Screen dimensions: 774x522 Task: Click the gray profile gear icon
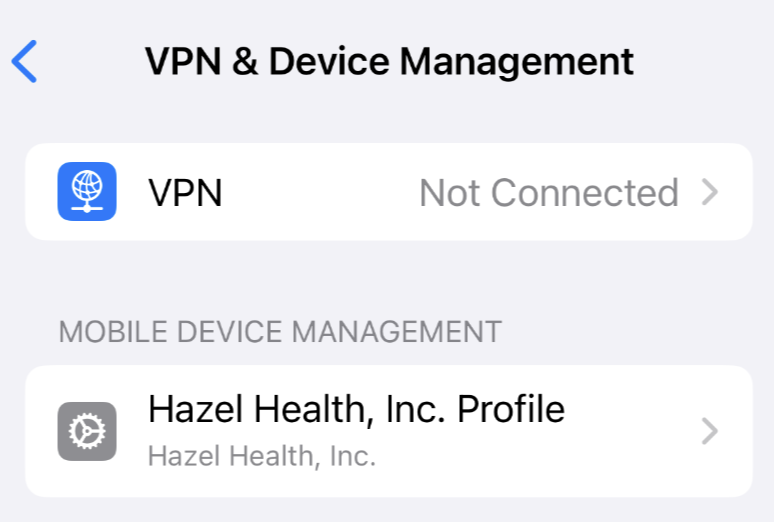[x=87, y=431]
